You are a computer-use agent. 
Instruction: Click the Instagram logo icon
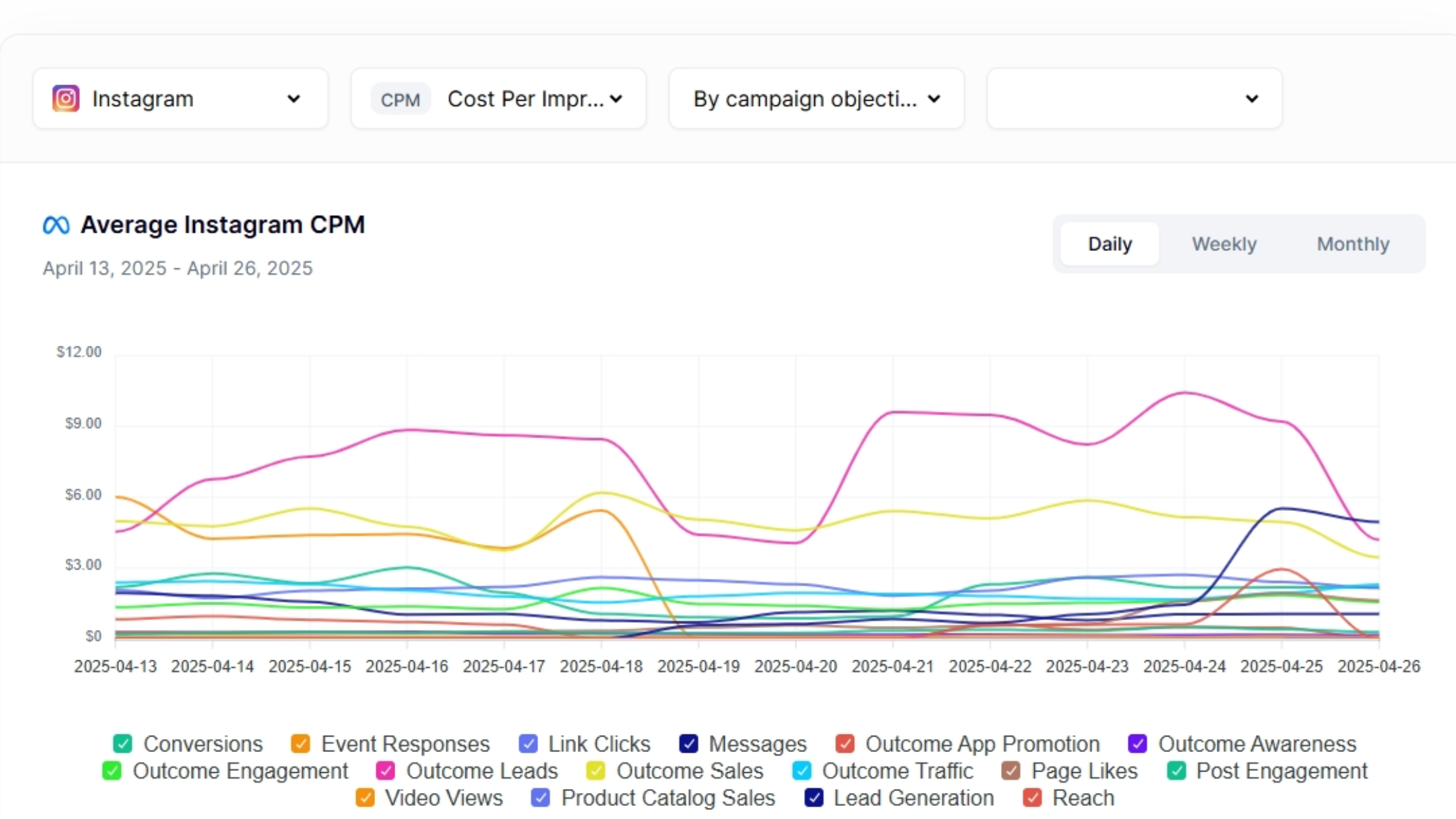(x=66, y=98)
